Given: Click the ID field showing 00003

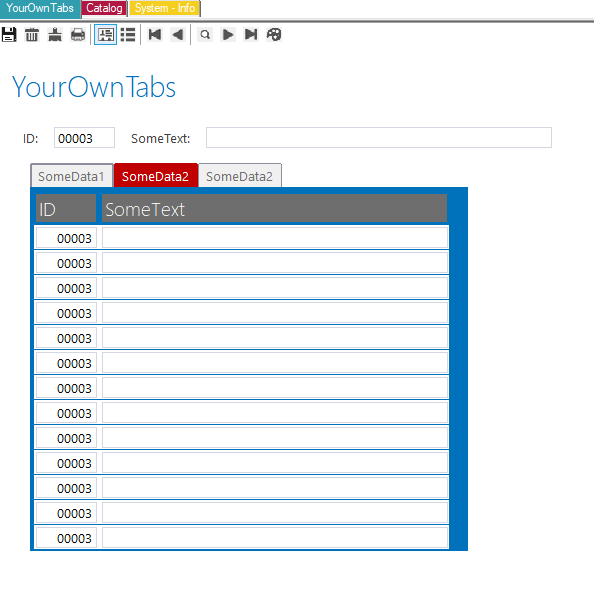Looking at the screenshot, I should click(x=84, y=137).
